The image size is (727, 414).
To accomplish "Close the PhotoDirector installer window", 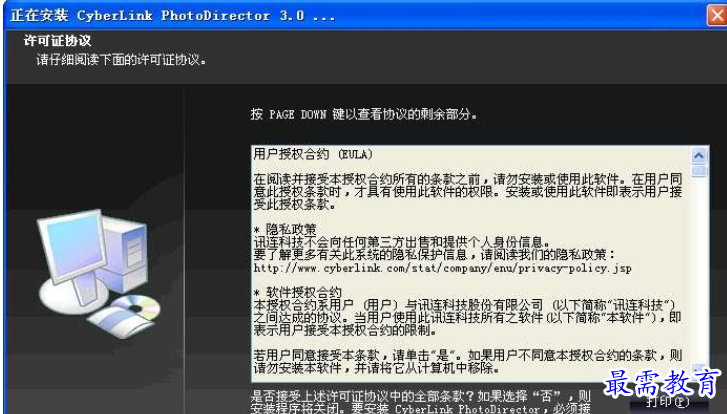I will click(717, 15).
